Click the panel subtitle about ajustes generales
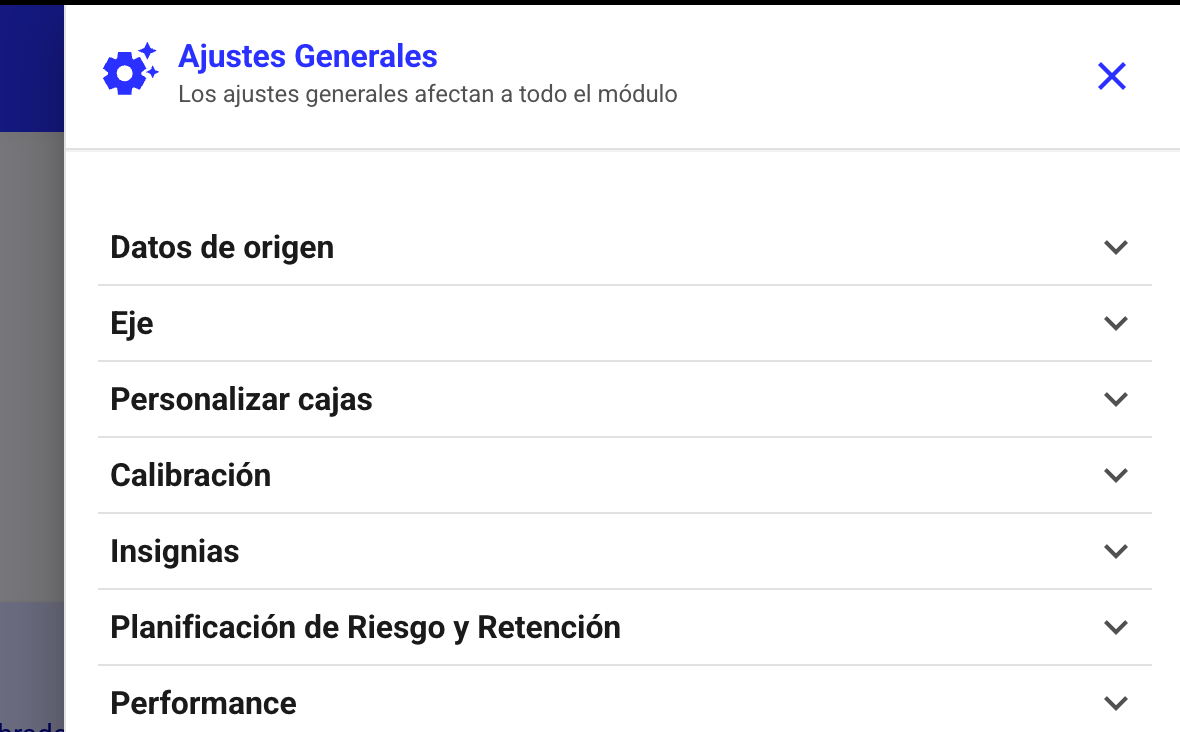This screenshot has width=1180, height=732. [427, 95]
